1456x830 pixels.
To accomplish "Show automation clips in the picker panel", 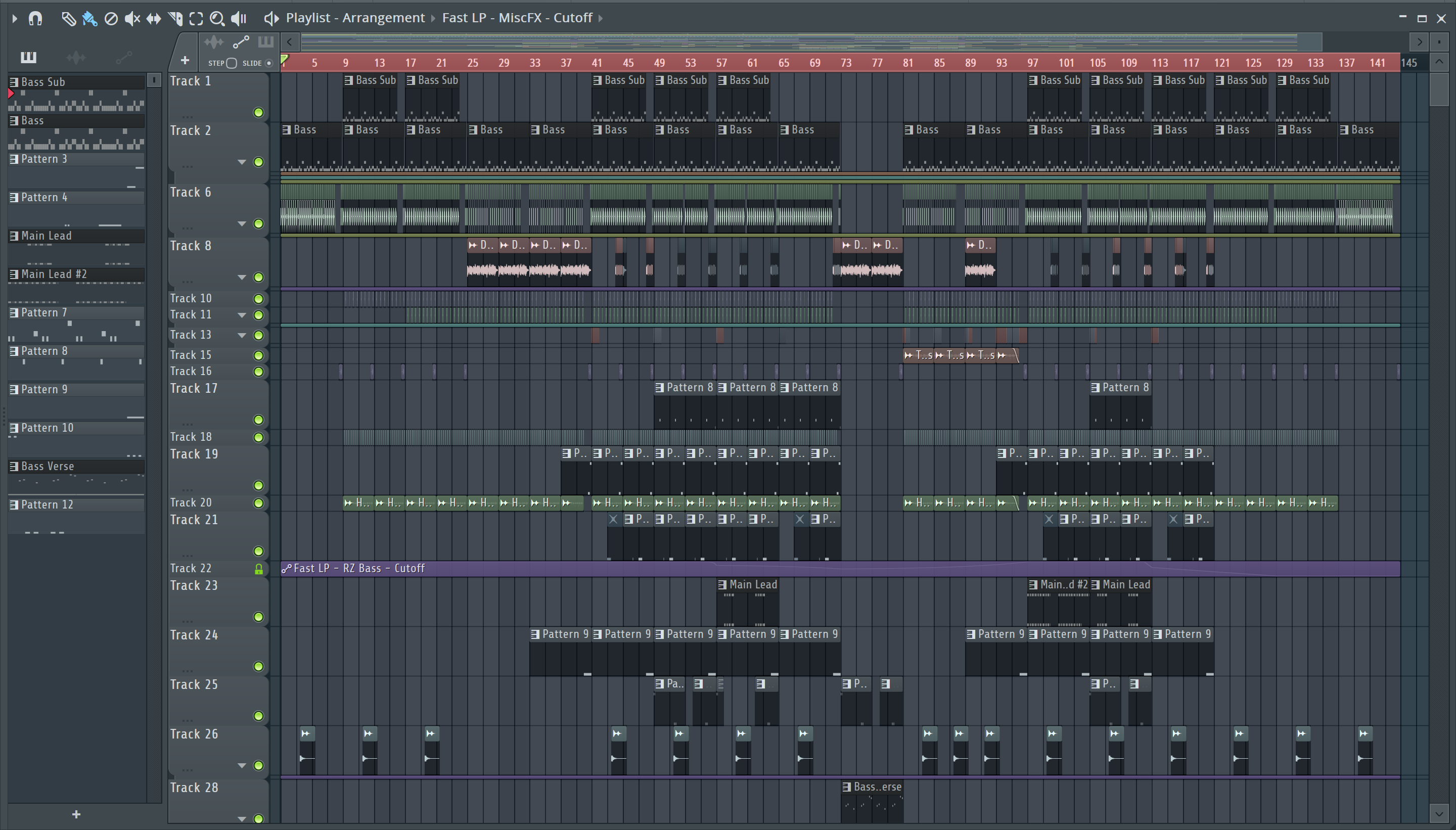I will (124, 57).
